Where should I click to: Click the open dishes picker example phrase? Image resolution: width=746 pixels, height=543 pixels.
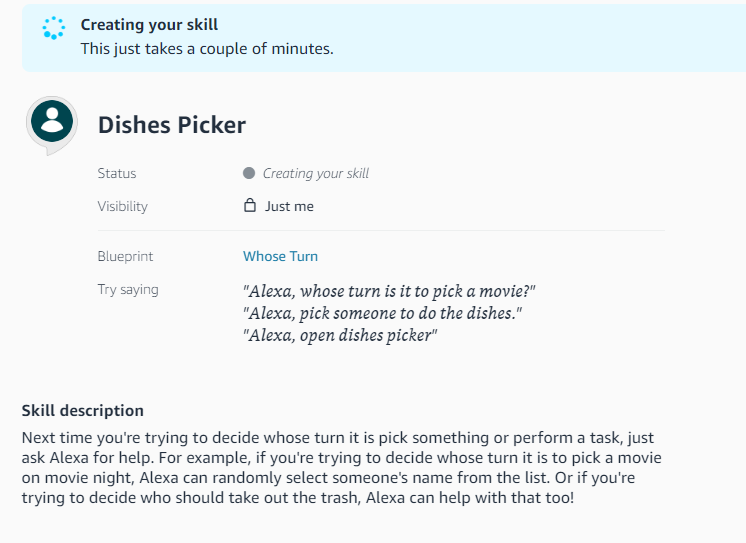point(340,335)
